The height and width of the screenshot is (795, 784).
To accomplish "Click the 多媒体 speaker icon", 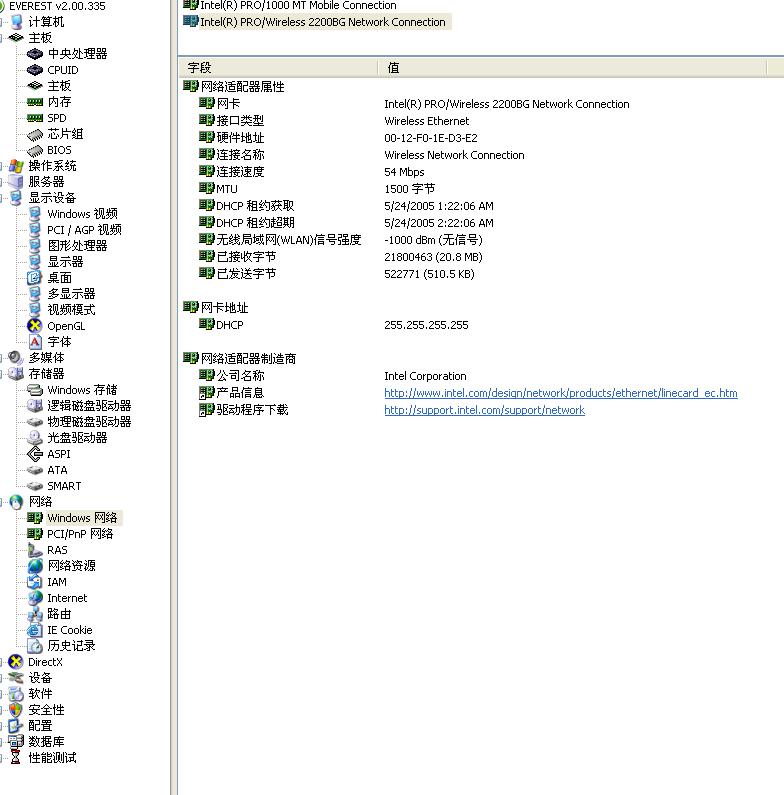I will click(16, 358).
